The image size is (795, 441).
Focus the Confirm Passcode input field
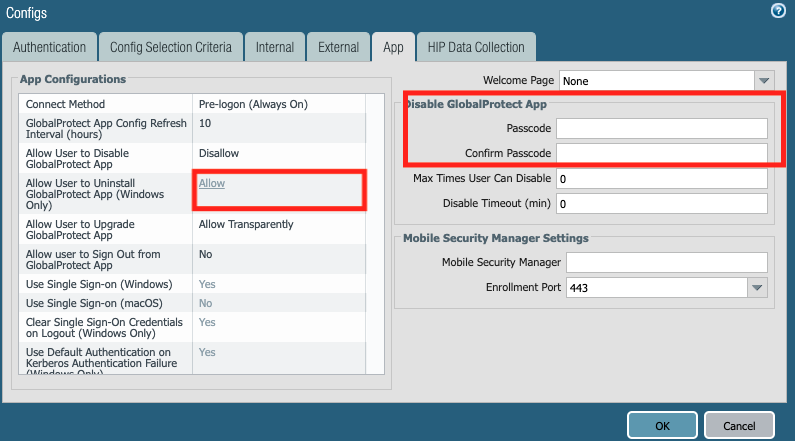point(662,153)
